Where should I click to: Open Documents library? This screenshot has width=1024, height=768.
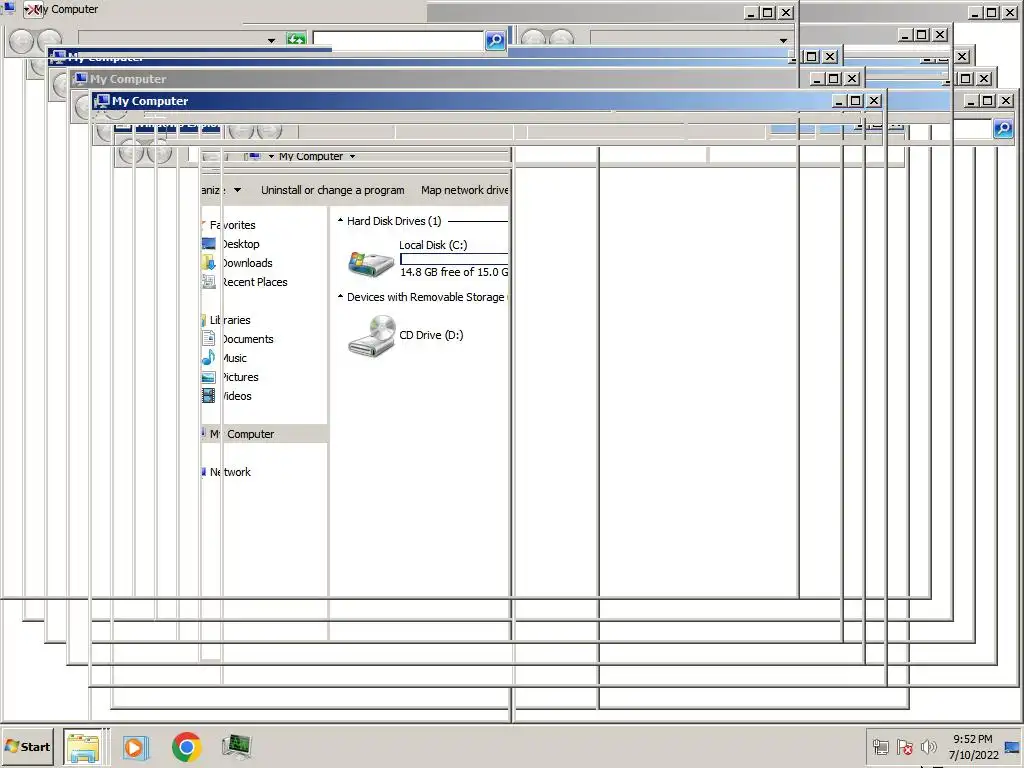pos(248,338)
